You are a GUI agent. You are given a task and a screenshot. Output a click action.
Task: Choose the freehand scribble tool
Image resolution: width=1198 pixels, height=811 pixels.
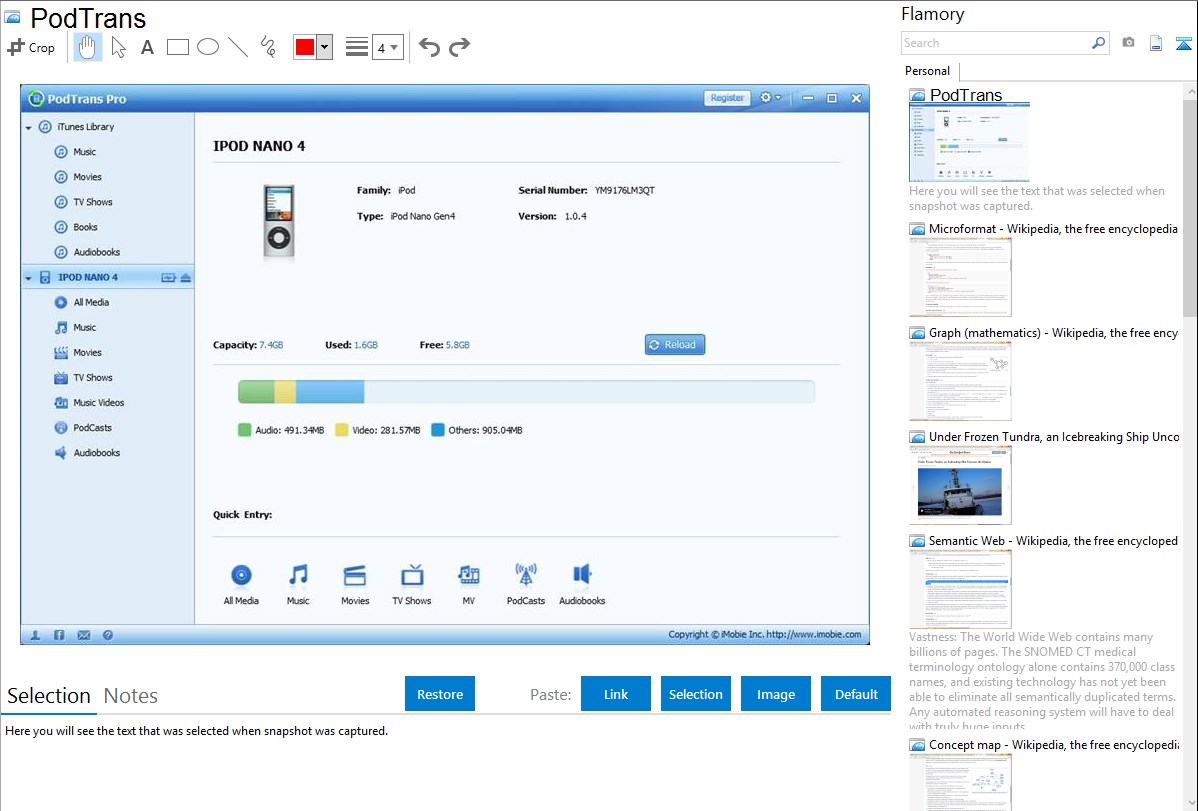(268, 47)
